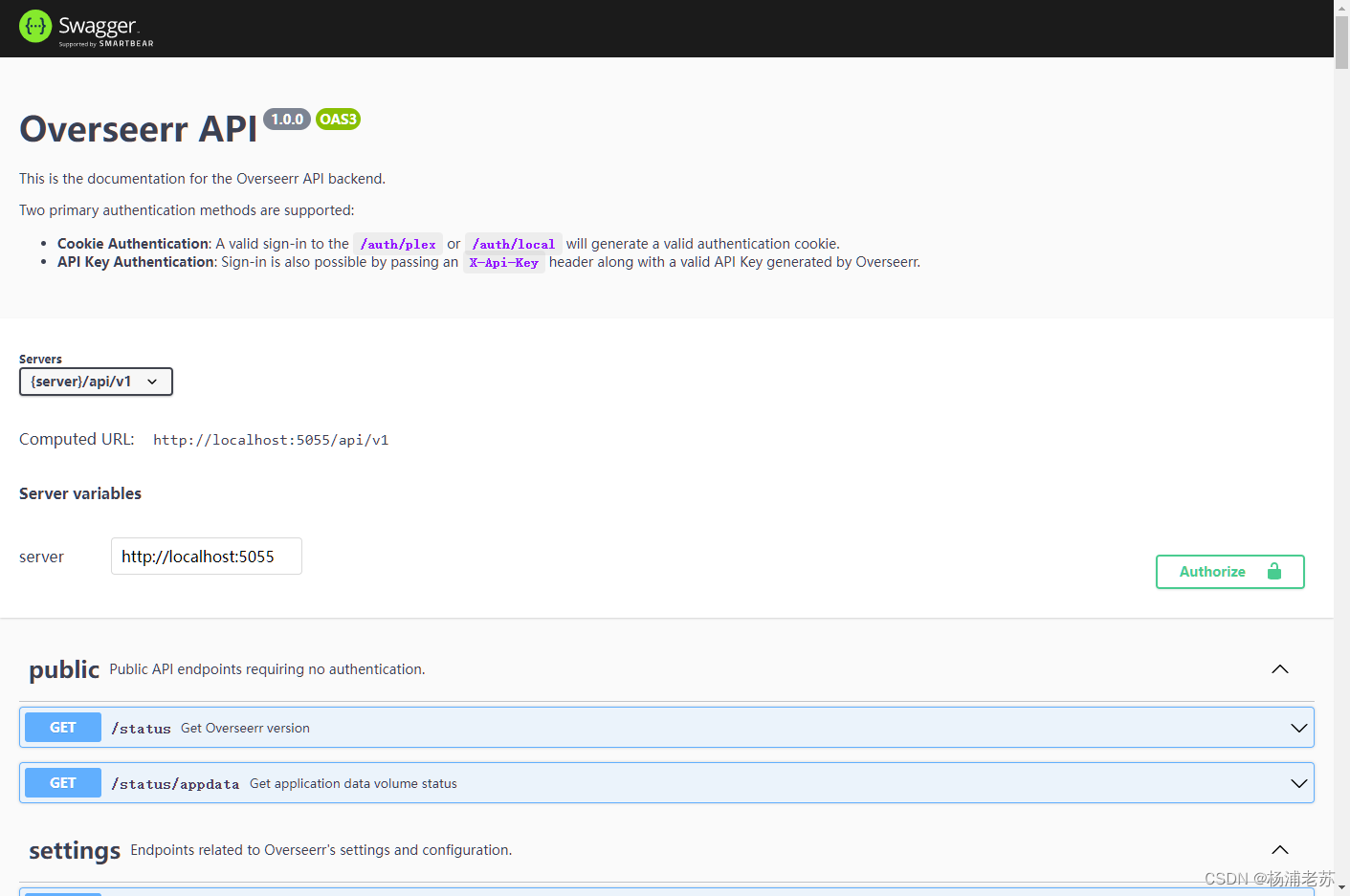Viewport: 1350px width, 896px height.
Task: Click the /status/appdata endpoint path
Action: (x=175, y=784)
